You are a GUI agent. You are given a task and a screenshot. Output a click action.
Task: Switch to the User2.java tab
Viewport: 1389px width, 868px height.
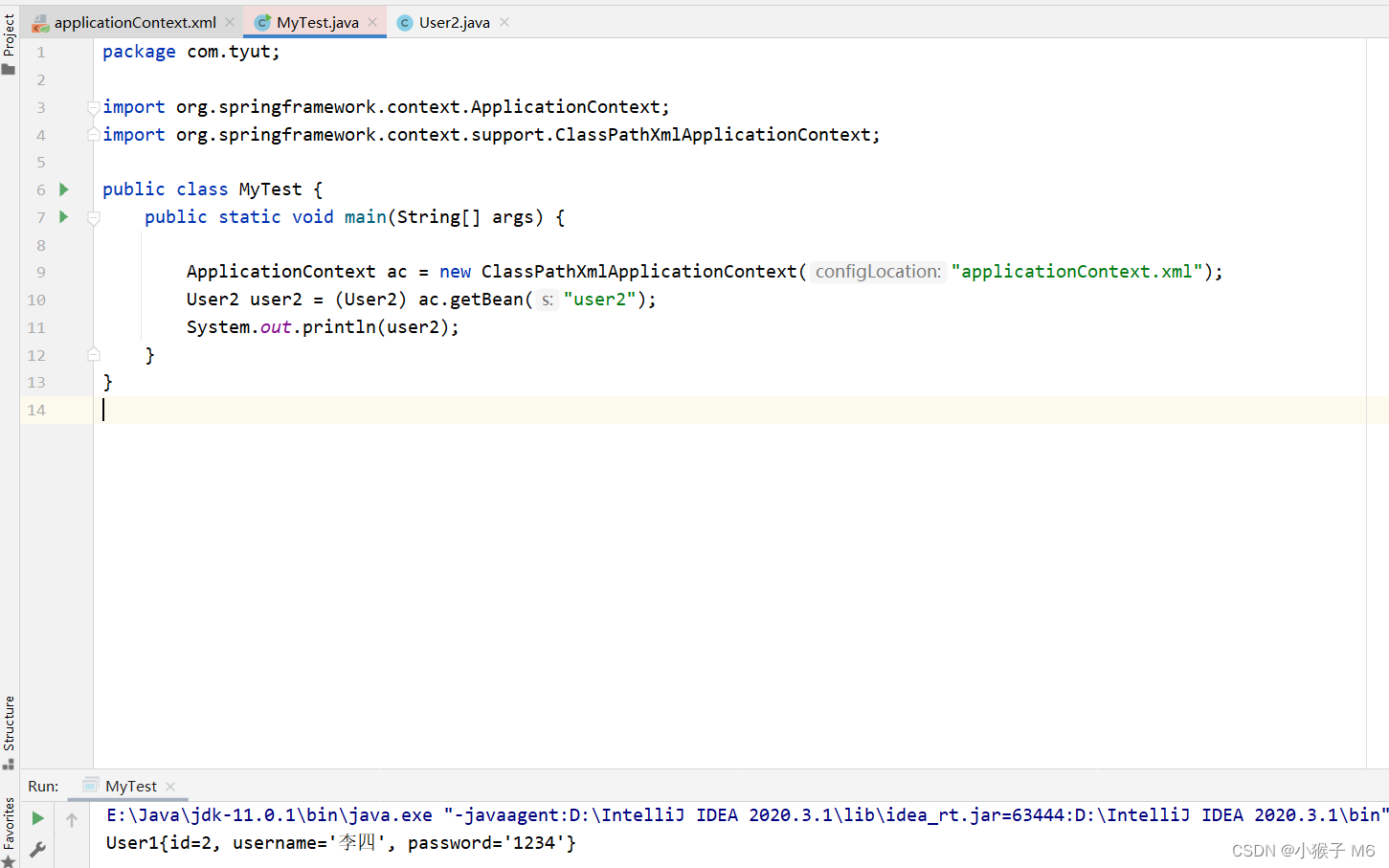click(x=454, y=22)
